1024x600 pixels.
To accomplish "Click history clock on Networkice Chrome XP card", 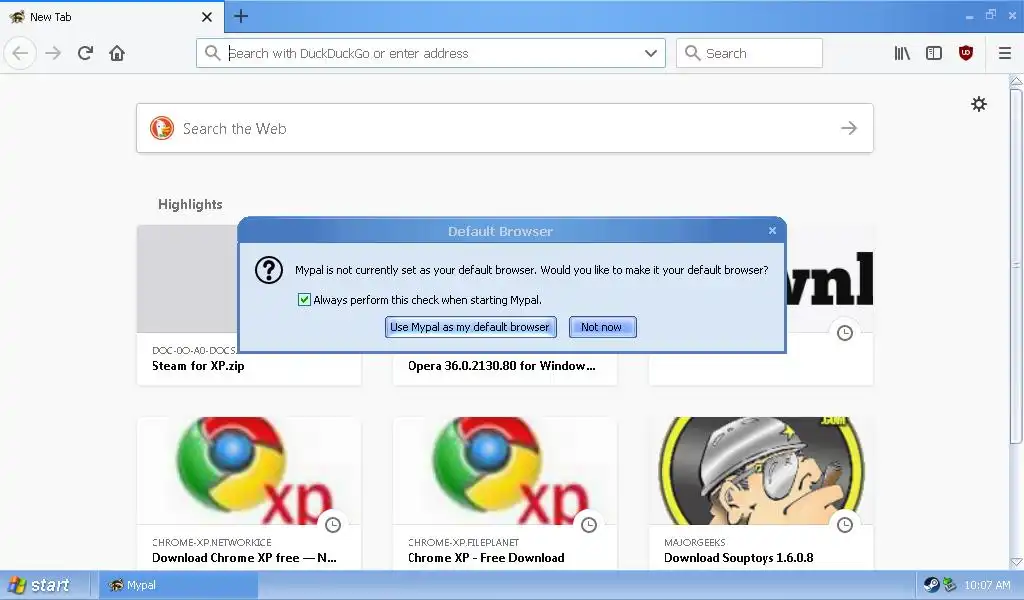I will [x=333, y=524].
